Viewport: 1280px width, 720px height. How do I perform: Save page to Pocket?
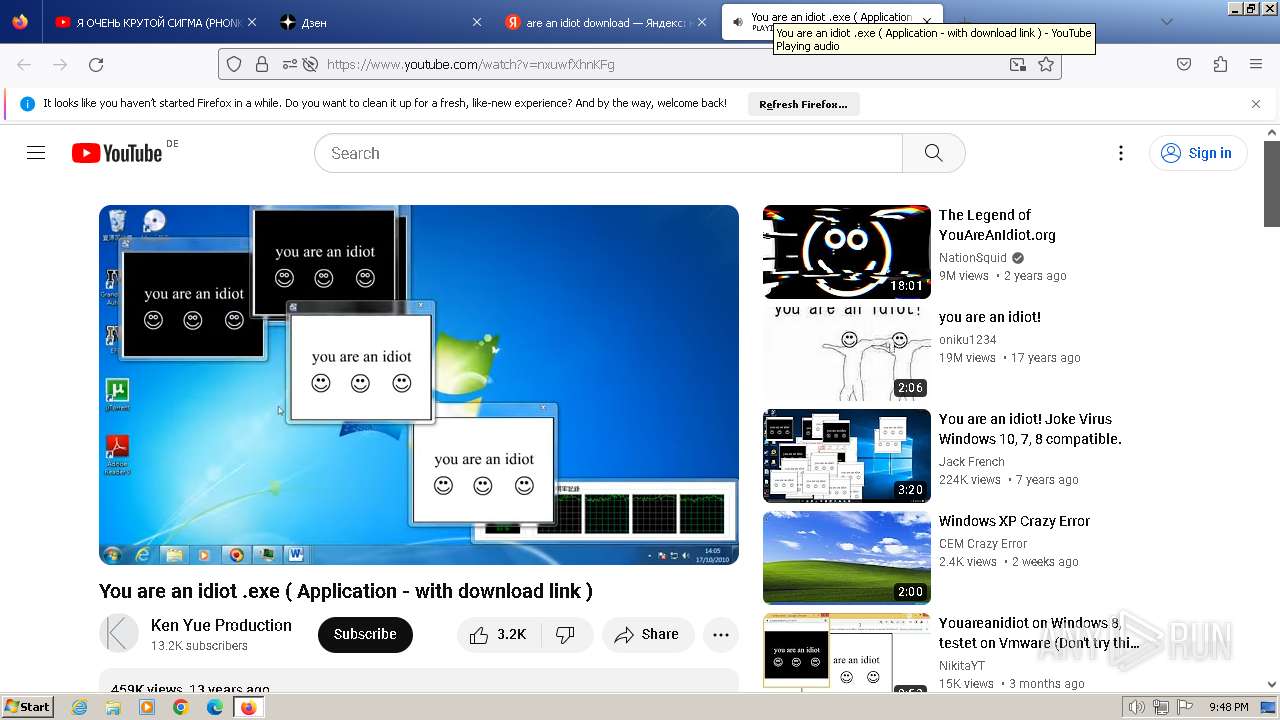pyautogui.click(x=1184, y=64)
